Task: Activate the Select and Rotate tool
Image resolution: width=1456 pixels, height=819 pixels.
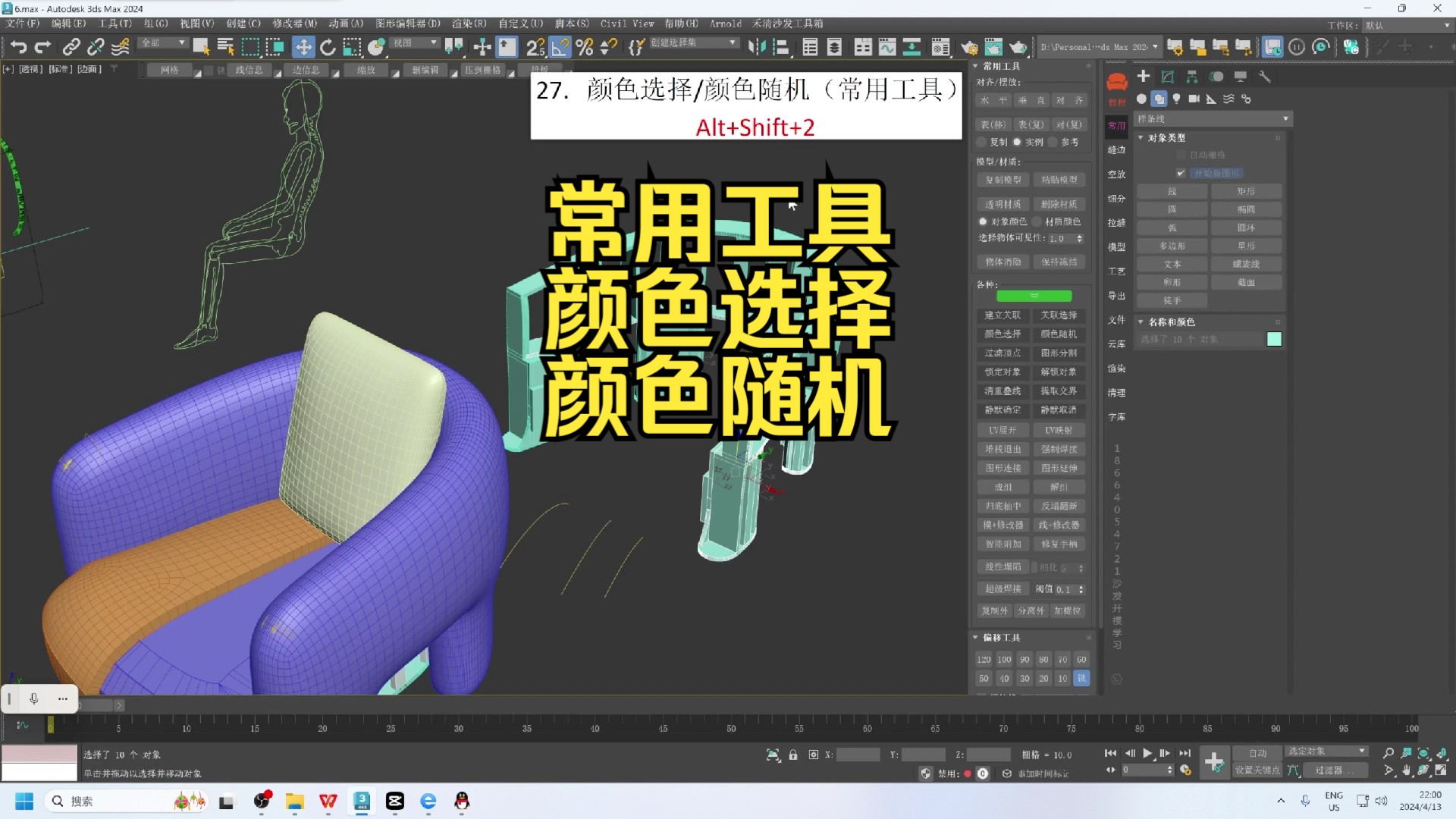Action: click(328, 47)
